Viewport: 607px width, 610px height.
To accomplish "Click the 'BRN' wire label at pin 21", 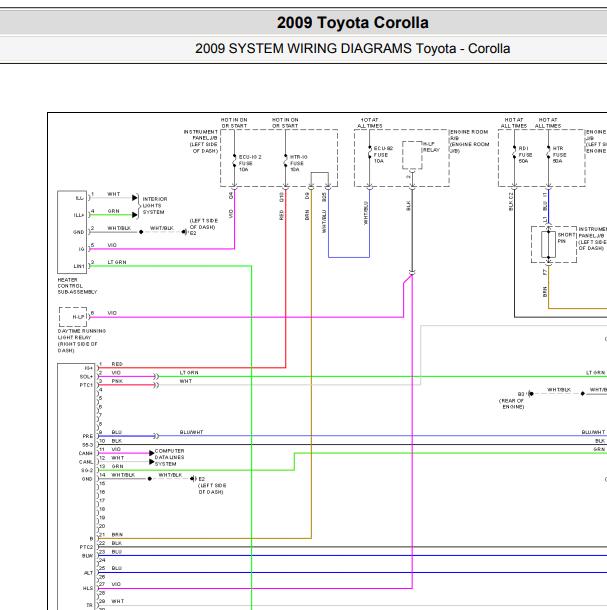I will tap(117, 535).
